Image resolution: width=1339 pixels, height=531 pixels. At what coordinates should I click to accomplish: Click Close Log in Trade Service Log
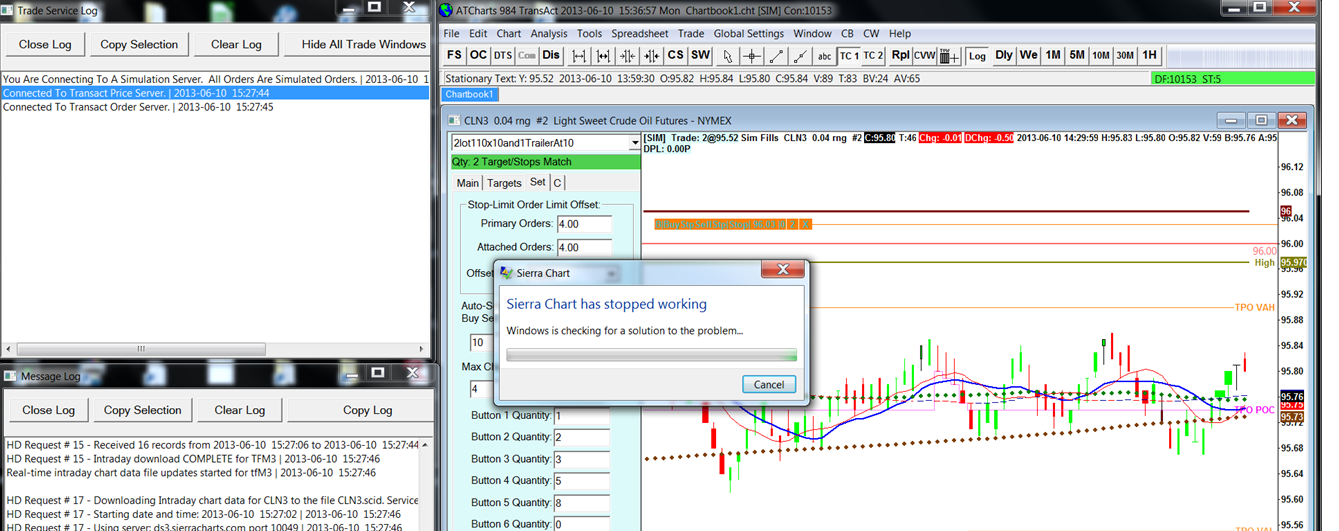(x=46, y=44)
